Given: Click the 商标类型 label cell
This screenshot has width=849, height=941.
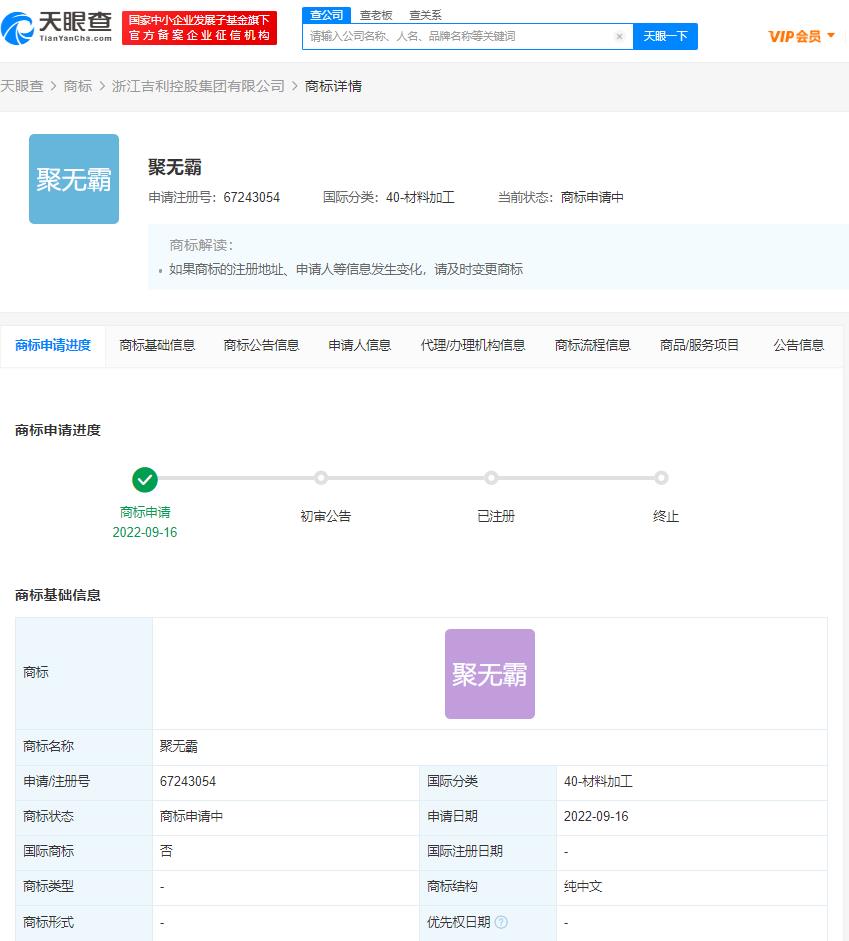Looking at the screenshot, I should click(x=84, y=886).
